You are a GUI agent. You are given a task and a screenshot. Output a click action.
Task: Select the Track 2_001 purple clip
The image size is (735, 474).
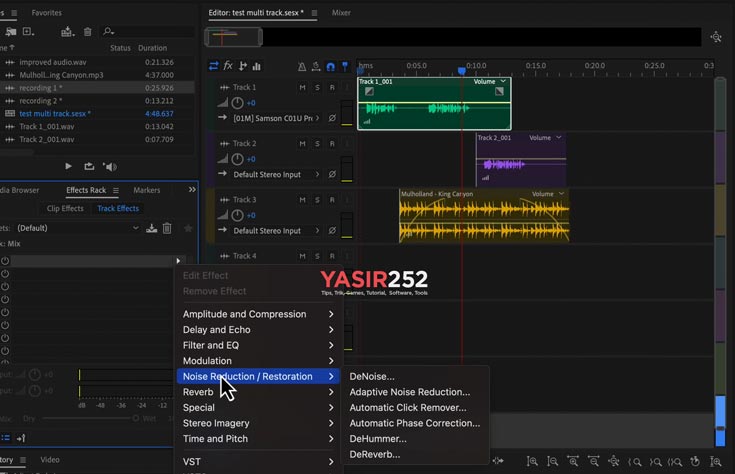tap(521, 160)
